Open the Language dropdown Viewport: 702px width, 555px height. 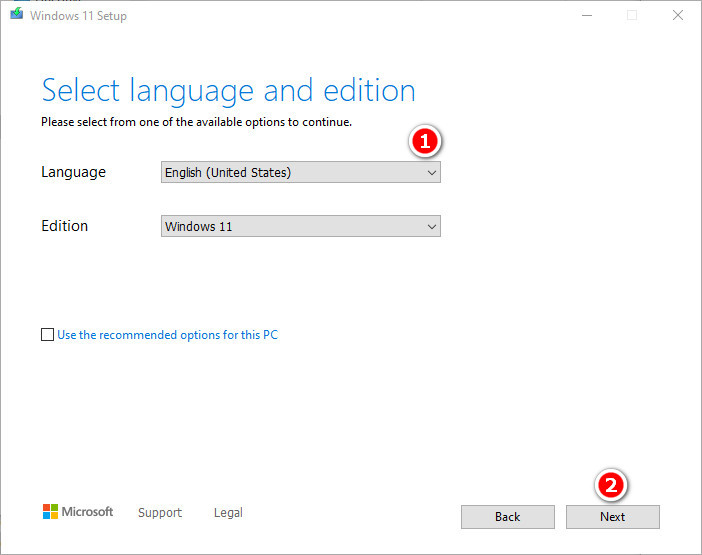coord(300,172)
